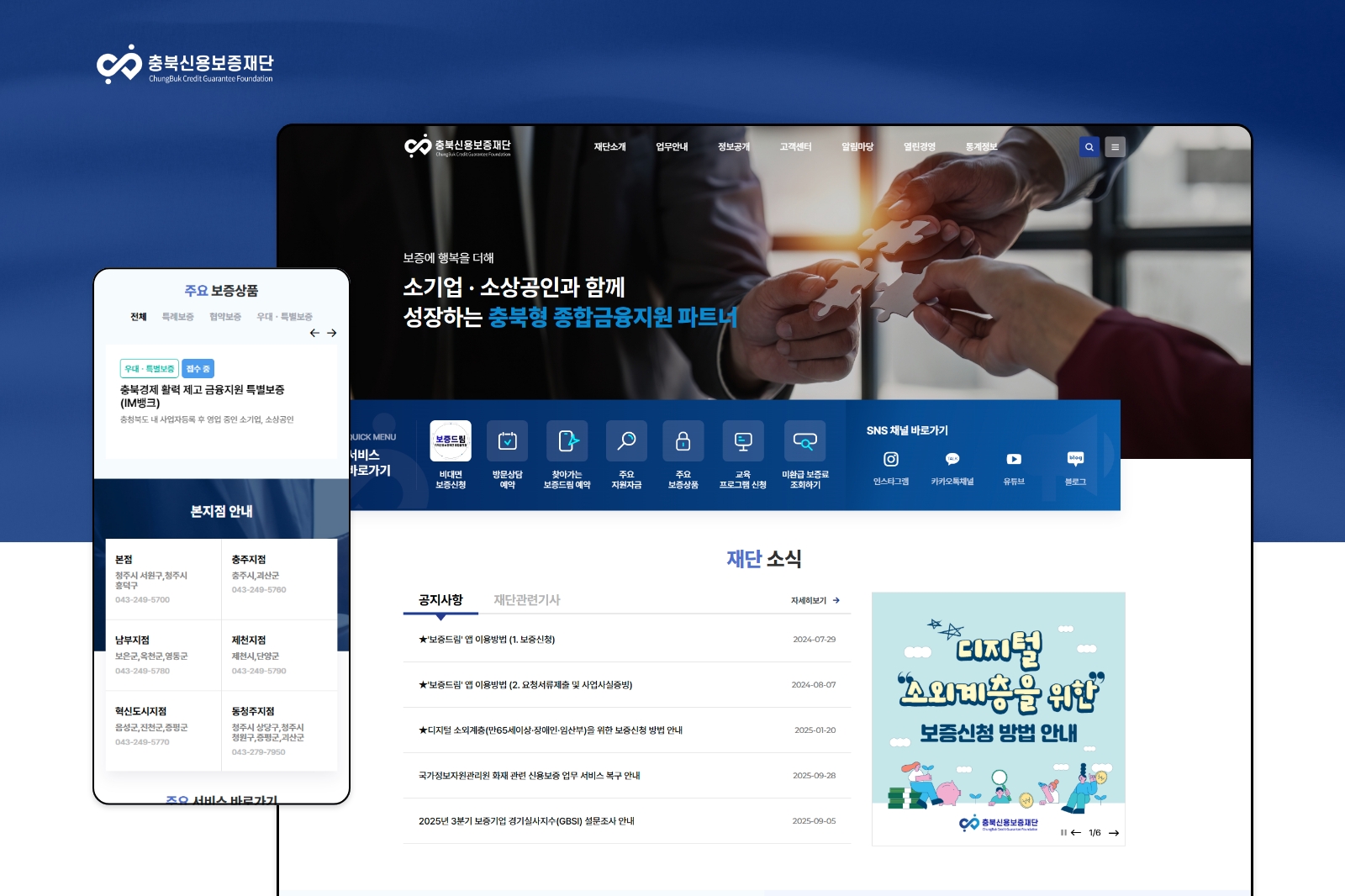Image resolution: width=1345 pixels, height=896 pixels.
Task: Open the 방문상담 예약 calendar icon
Action: (x=508, y=441)
